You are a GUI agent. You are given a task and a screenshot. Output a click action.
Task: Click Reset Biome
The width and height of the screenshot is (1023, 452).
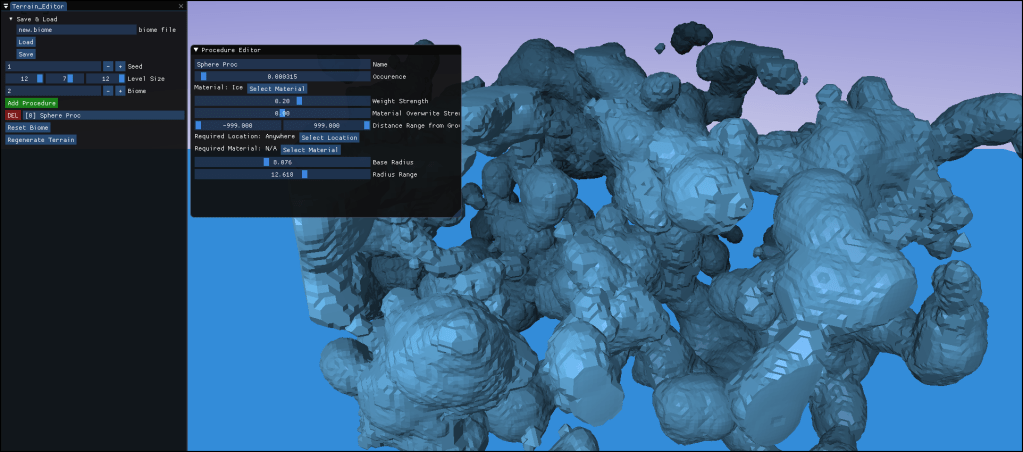coord(28,128)
